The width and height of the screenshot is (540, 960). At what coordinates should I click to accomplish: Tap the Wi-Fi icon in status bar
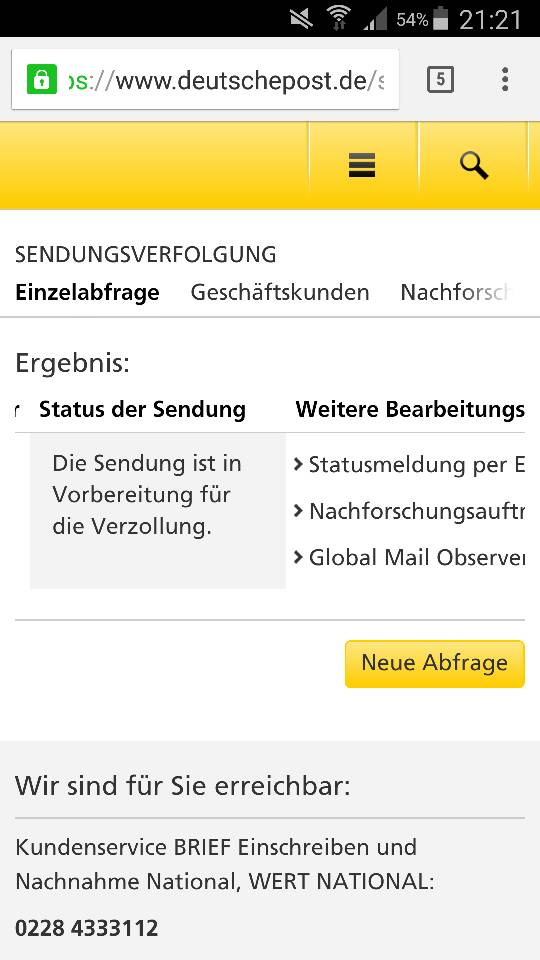(339, 19)
